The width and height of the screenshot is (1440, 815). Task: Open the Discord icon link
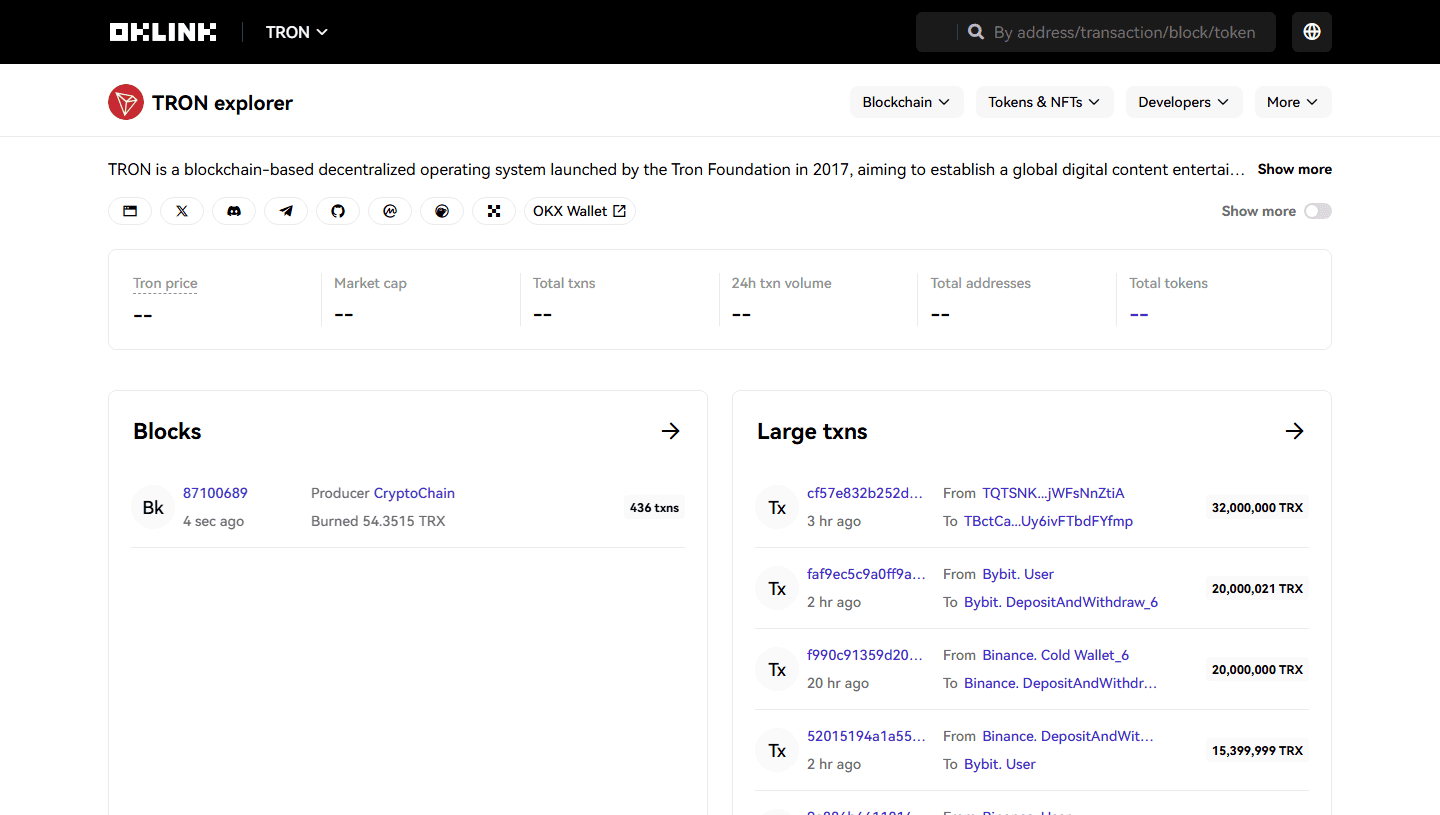(234, 211)
